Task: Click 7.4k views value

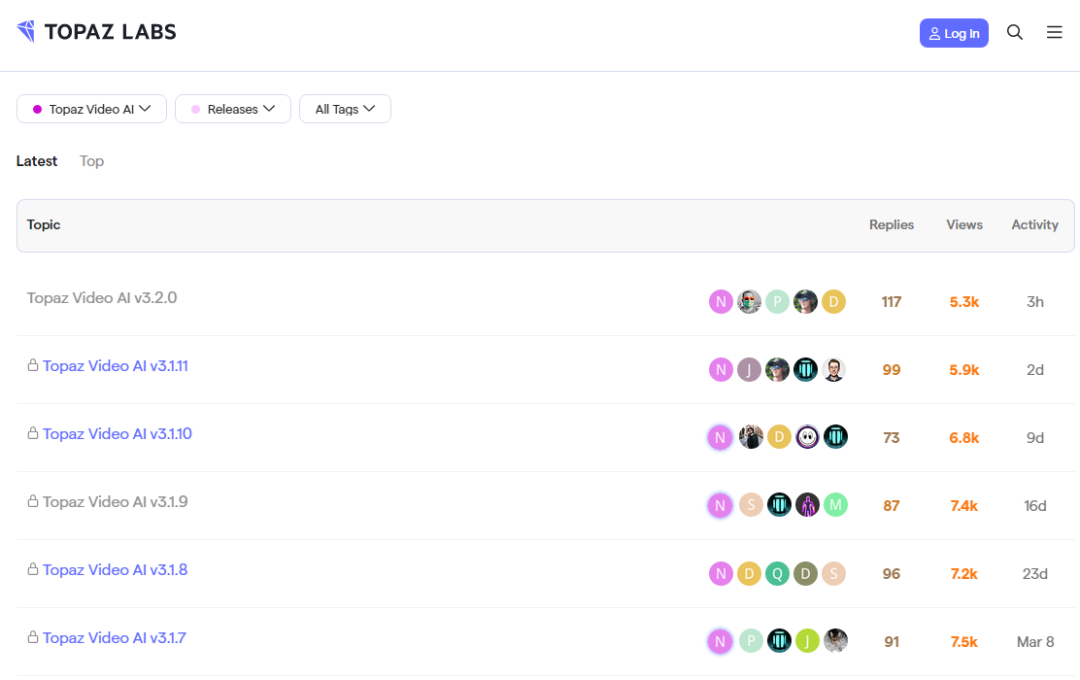Action: (x=964, y=506)
